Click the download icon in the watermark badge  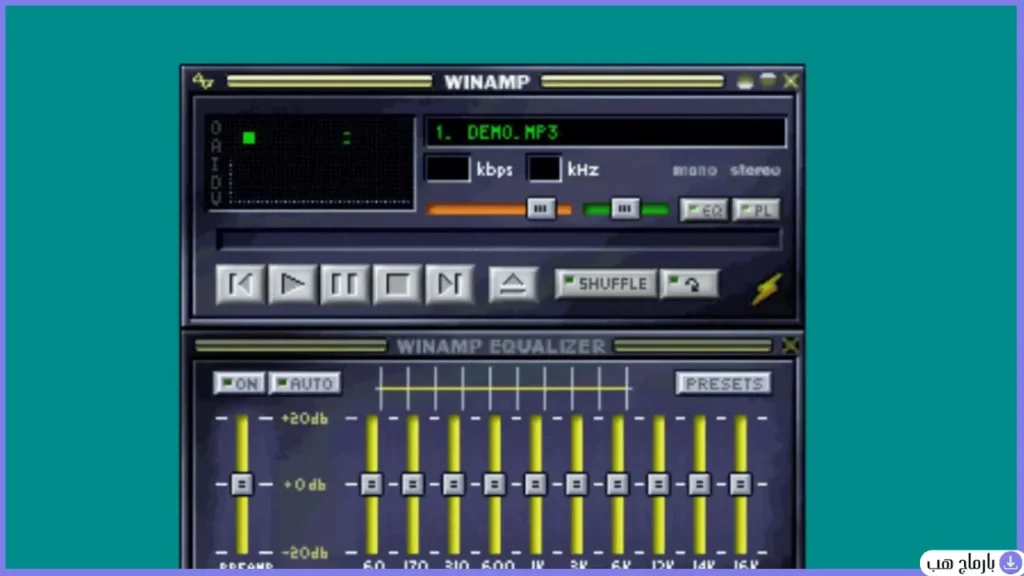[1010, 562]
